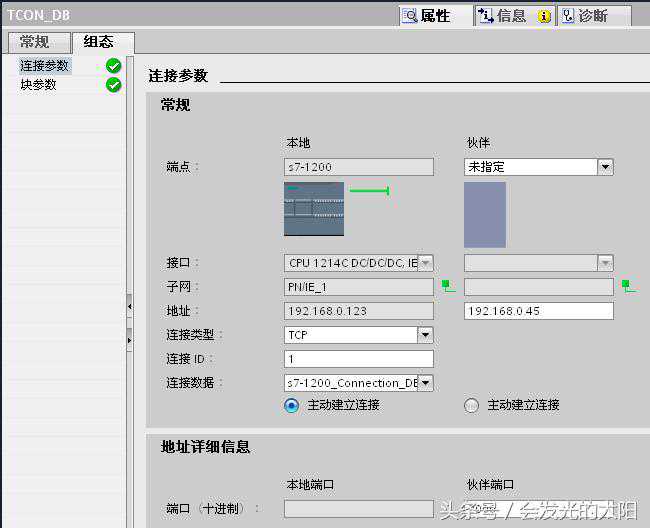The width and height of the screenshot is (650, 528).
Task: Open the 诊断 tab
Action: pyautogui.click(x=594, y=16)
